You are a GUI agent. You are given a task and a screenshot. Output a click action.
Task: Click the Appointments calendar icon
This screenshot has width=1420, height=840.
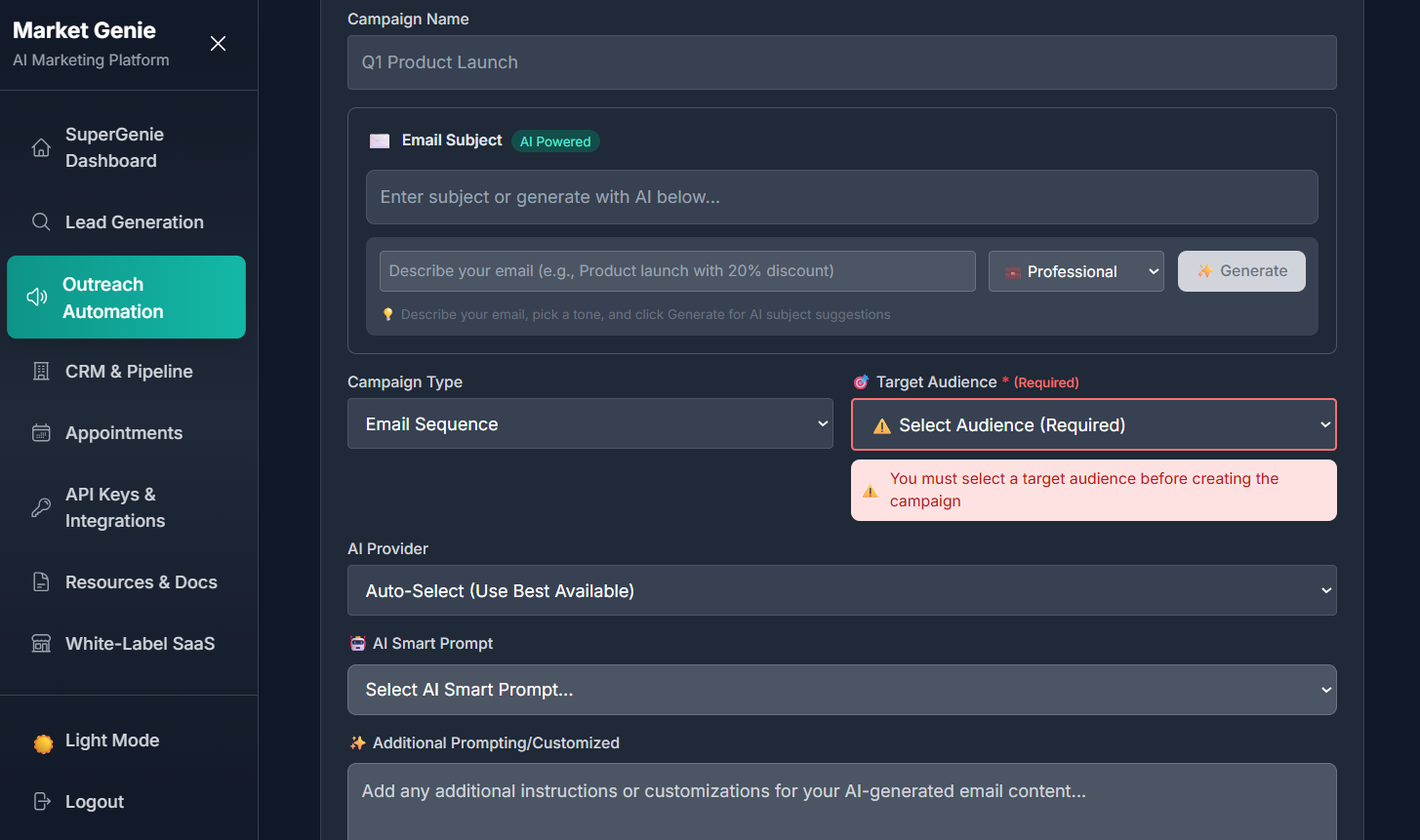pos(41,433)
